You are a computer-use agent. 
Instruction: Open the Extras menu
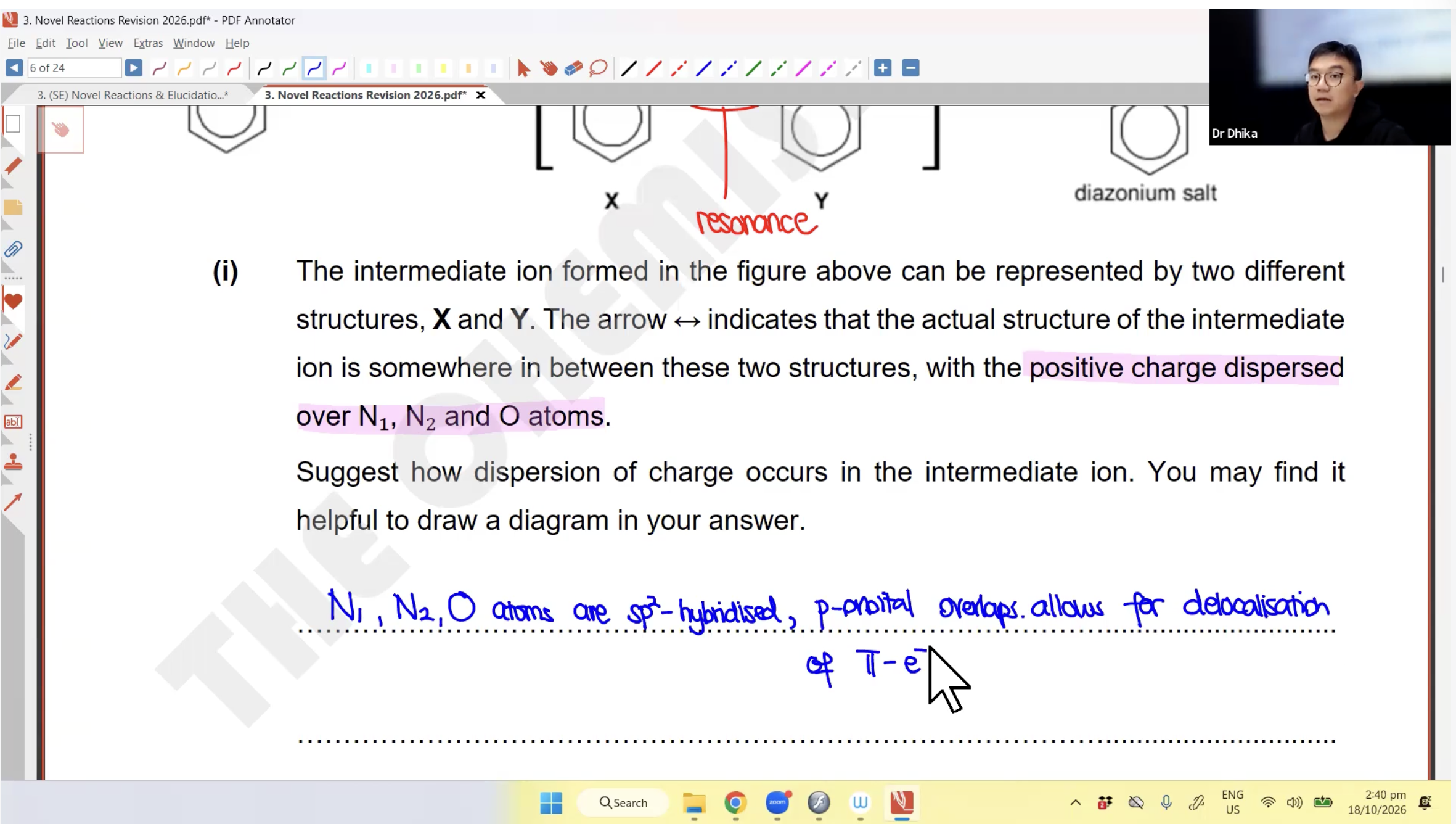(148, 43)
